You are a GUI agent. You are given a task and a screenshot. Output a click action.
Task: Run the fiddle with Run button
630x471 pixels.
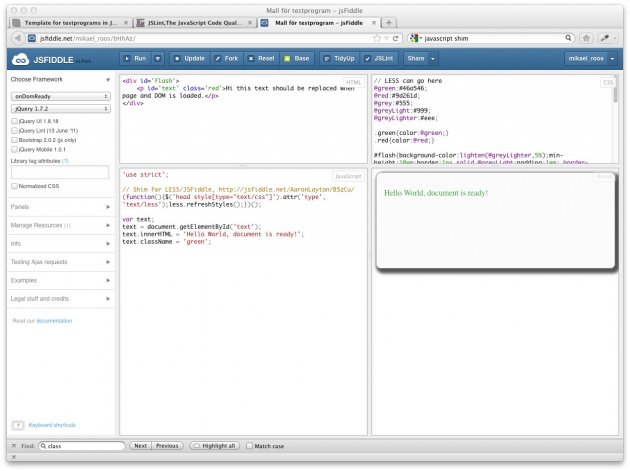click(x=135, y=59)
